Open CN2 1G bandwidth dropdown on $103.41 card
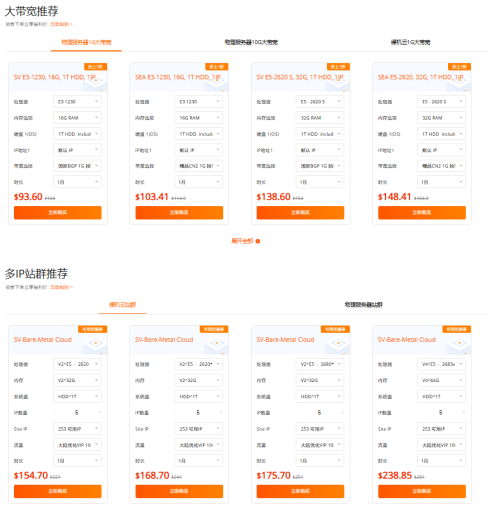 point(199,166)
